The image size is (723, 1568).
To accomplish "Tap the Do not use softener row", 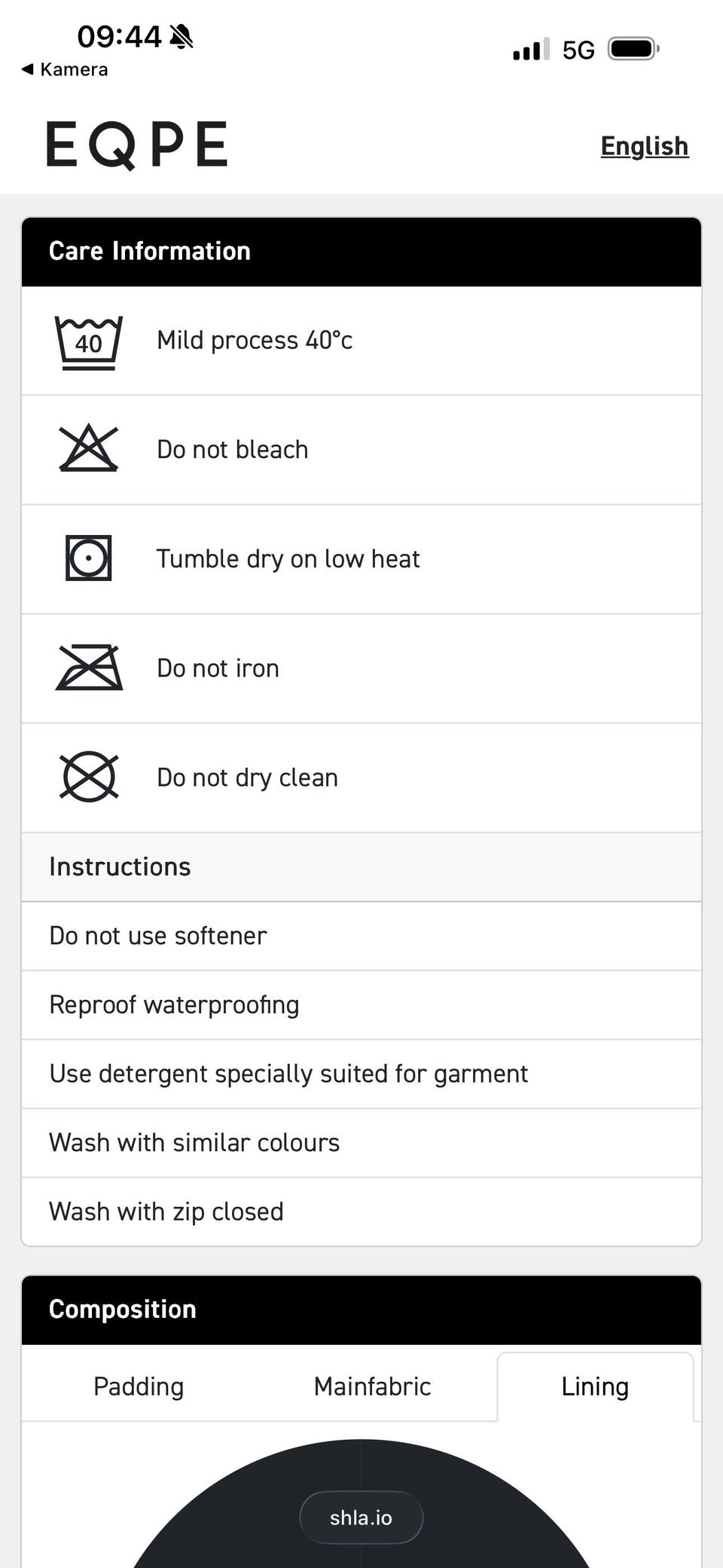I will click(x=158, y=936).
